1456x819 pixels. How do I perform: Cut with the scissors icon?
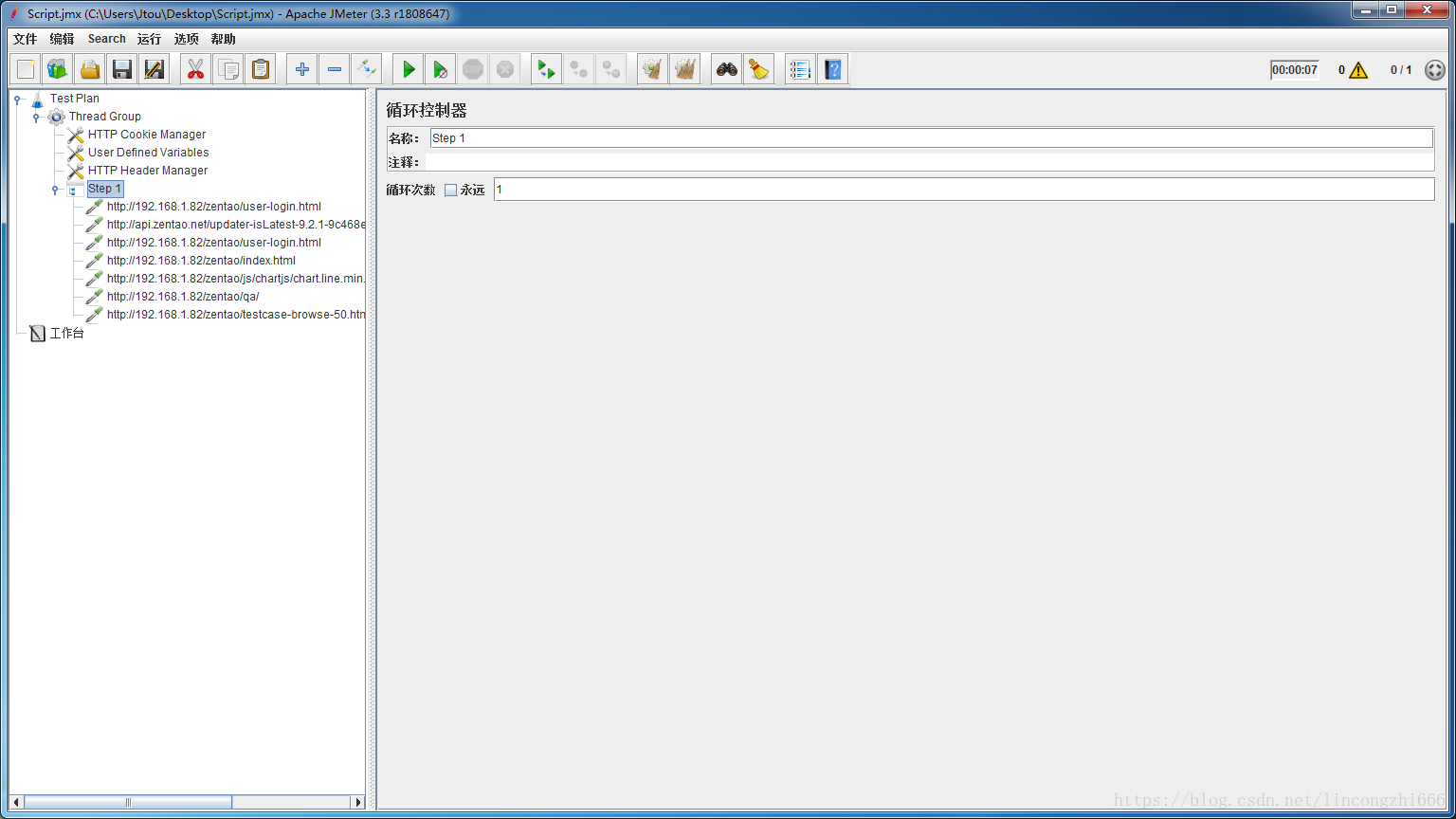click(x=196, y=69)
